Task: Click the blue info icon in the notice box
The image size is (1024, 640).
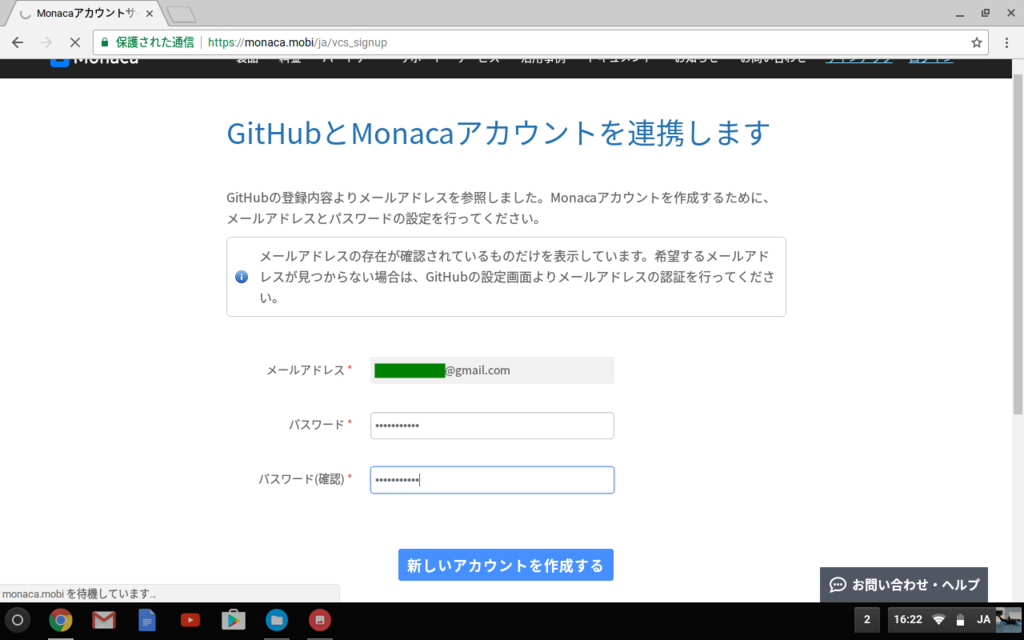Action: coord(242,277)
